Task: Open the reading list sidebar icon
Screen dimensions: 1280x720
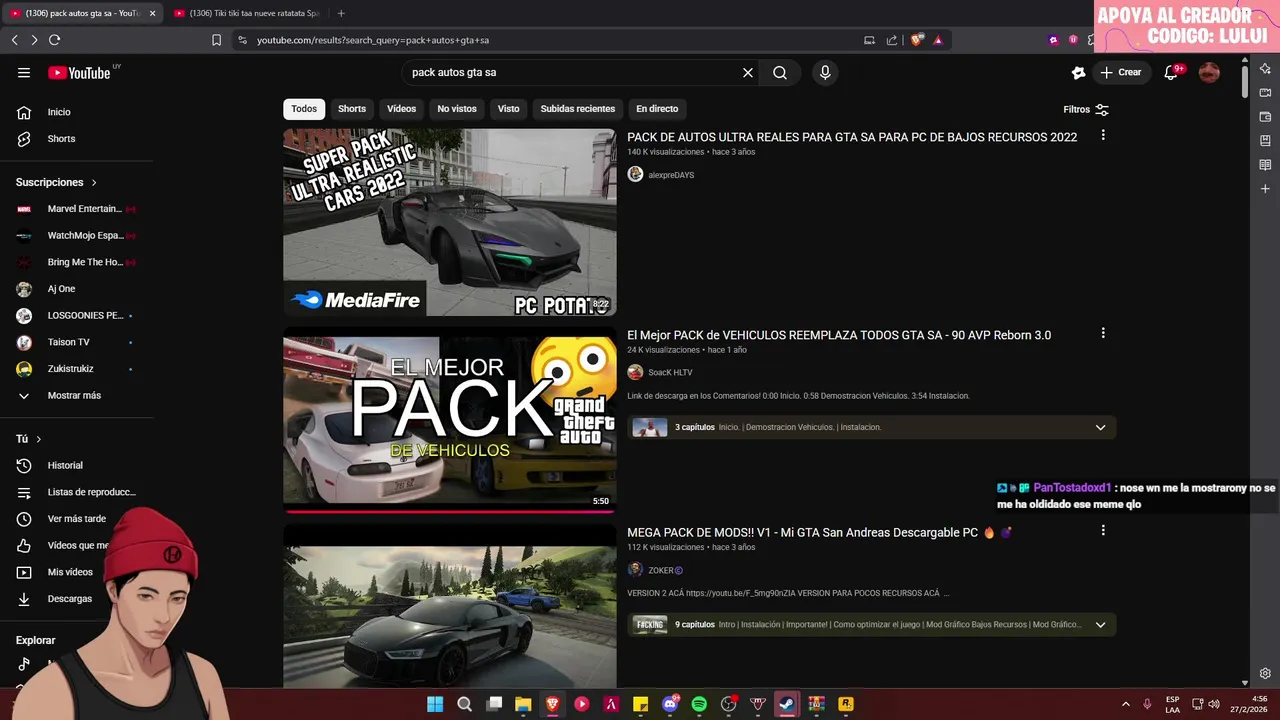Action: [x=1265, y=164]
